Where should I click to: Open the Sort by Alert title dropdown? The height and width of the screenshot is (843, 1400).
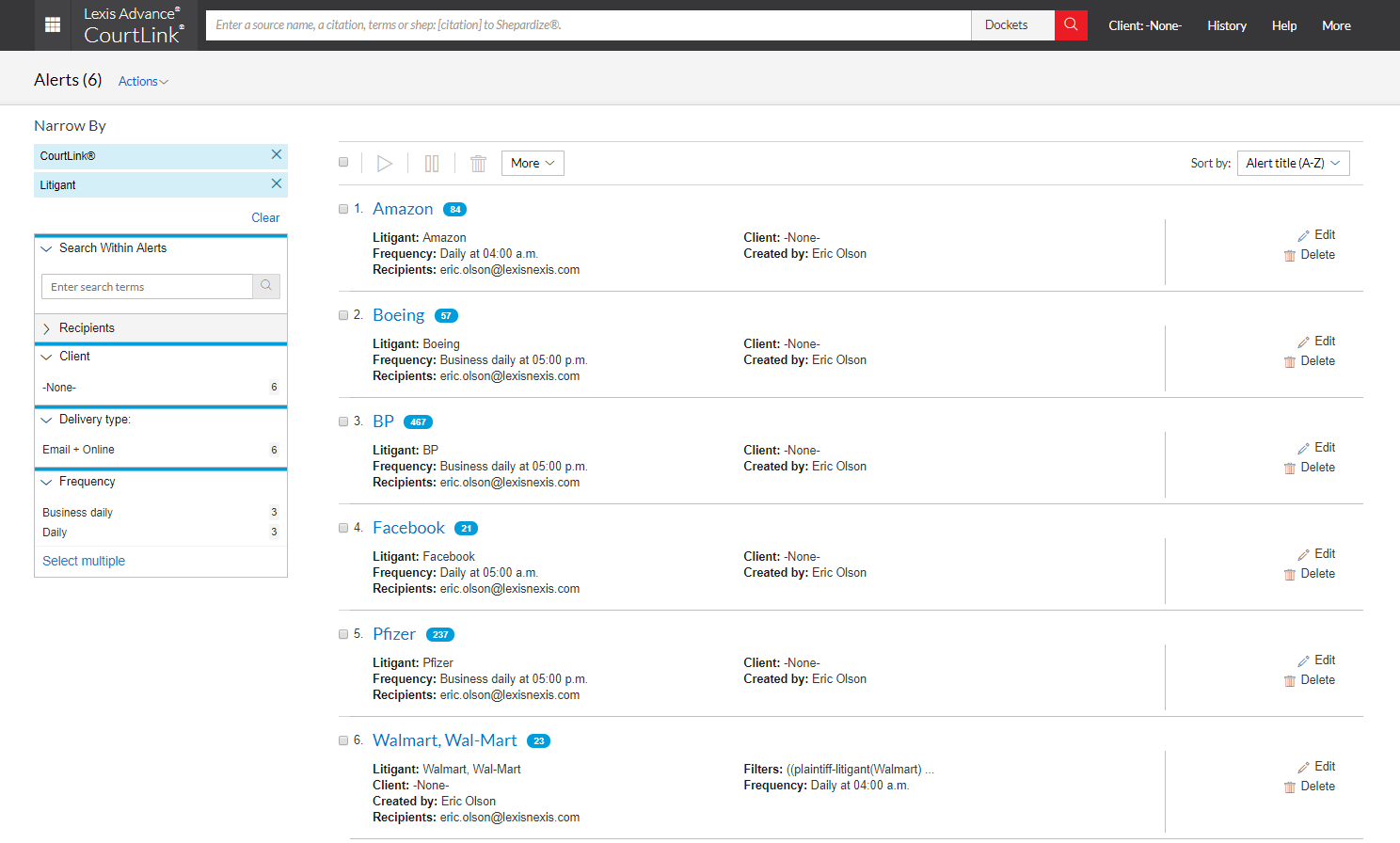tap(1293, 164)
